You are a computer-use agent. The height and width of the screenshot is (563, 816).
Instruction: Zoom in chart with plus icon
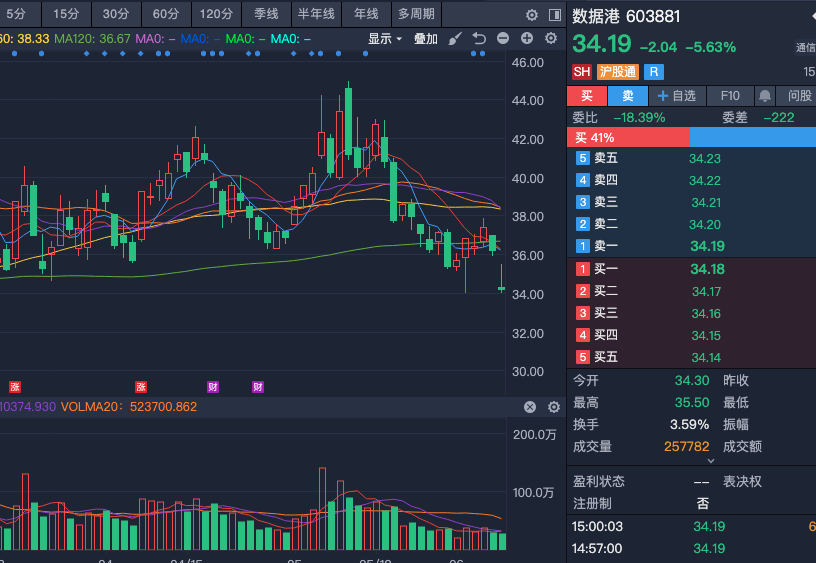[x=527, y=38]
